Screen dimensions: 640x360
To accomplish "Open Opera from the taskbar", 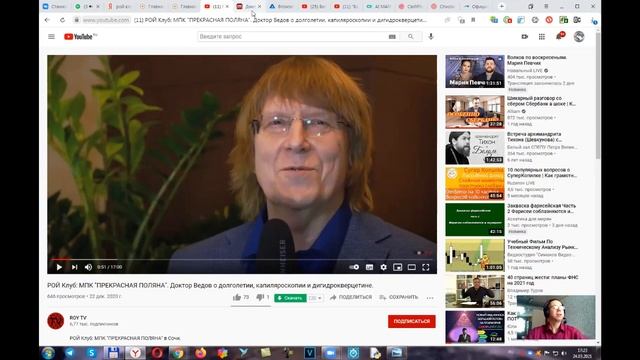I will [x=157, y=353].
